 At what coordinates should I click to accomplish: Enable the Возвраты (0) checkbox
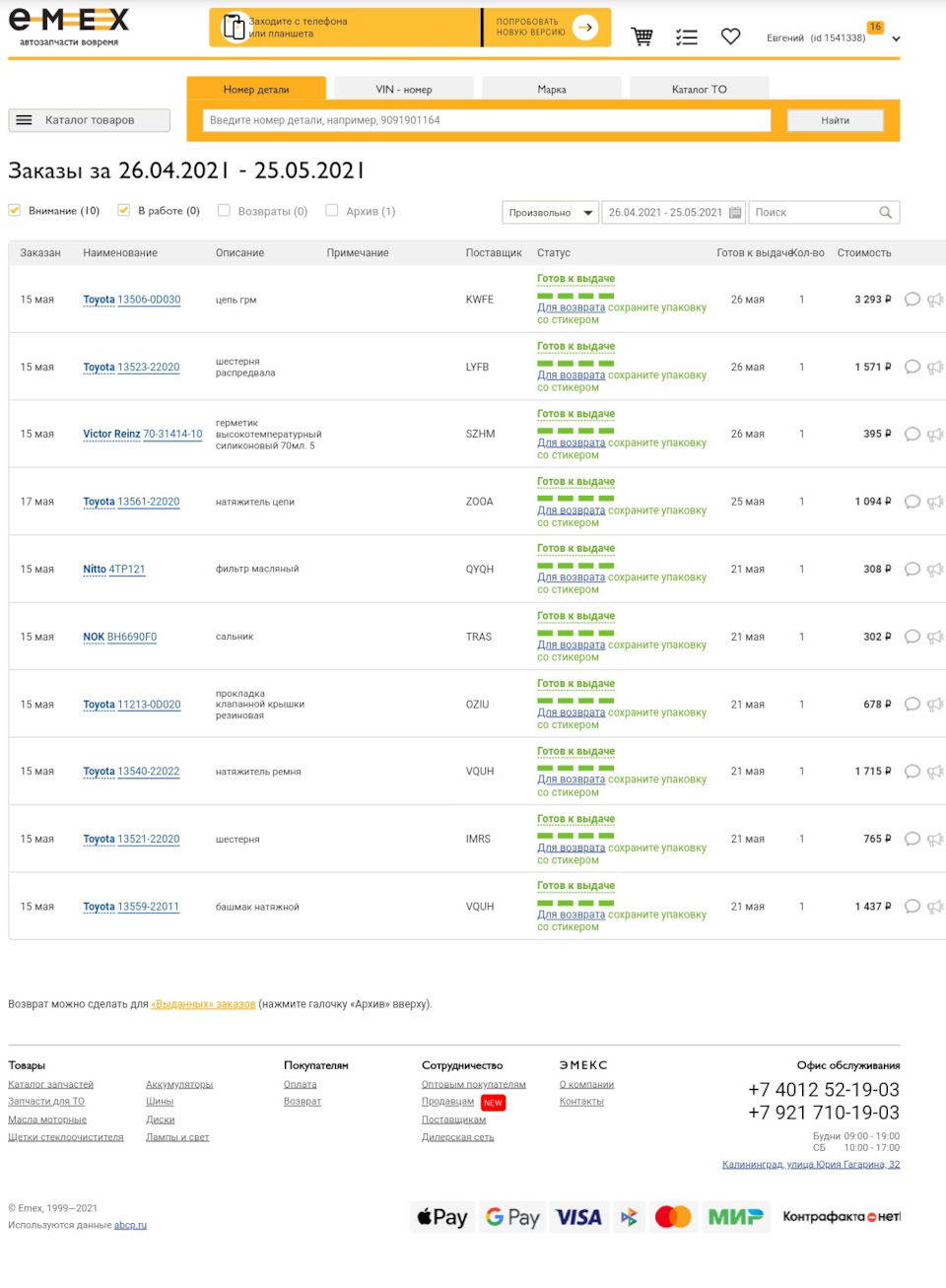[224, 210]
